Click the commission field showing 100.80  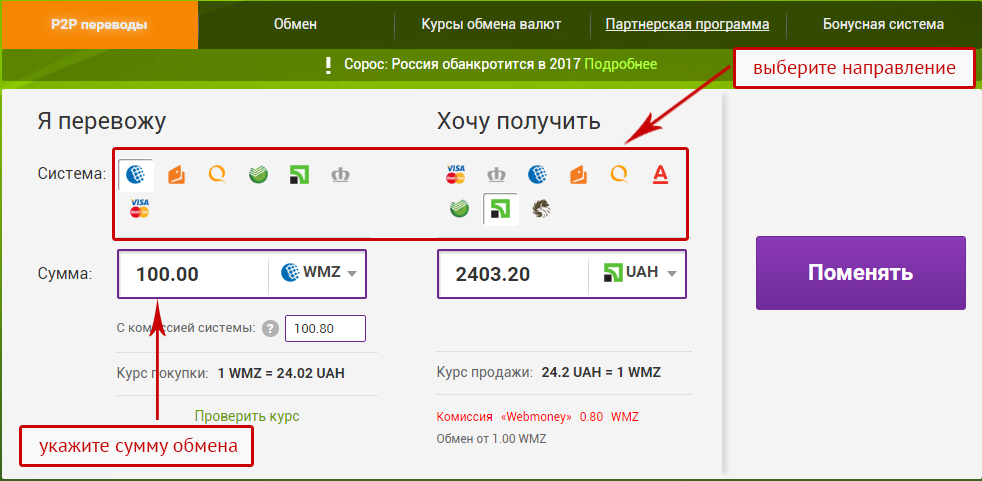pyautogui.click(x=325, y=328)
